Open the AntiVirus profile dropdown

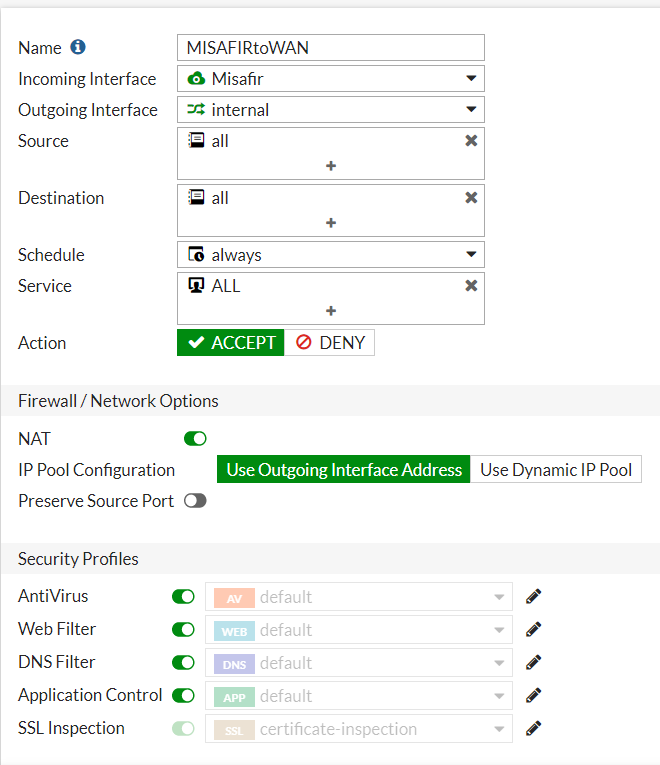[359, 596]
